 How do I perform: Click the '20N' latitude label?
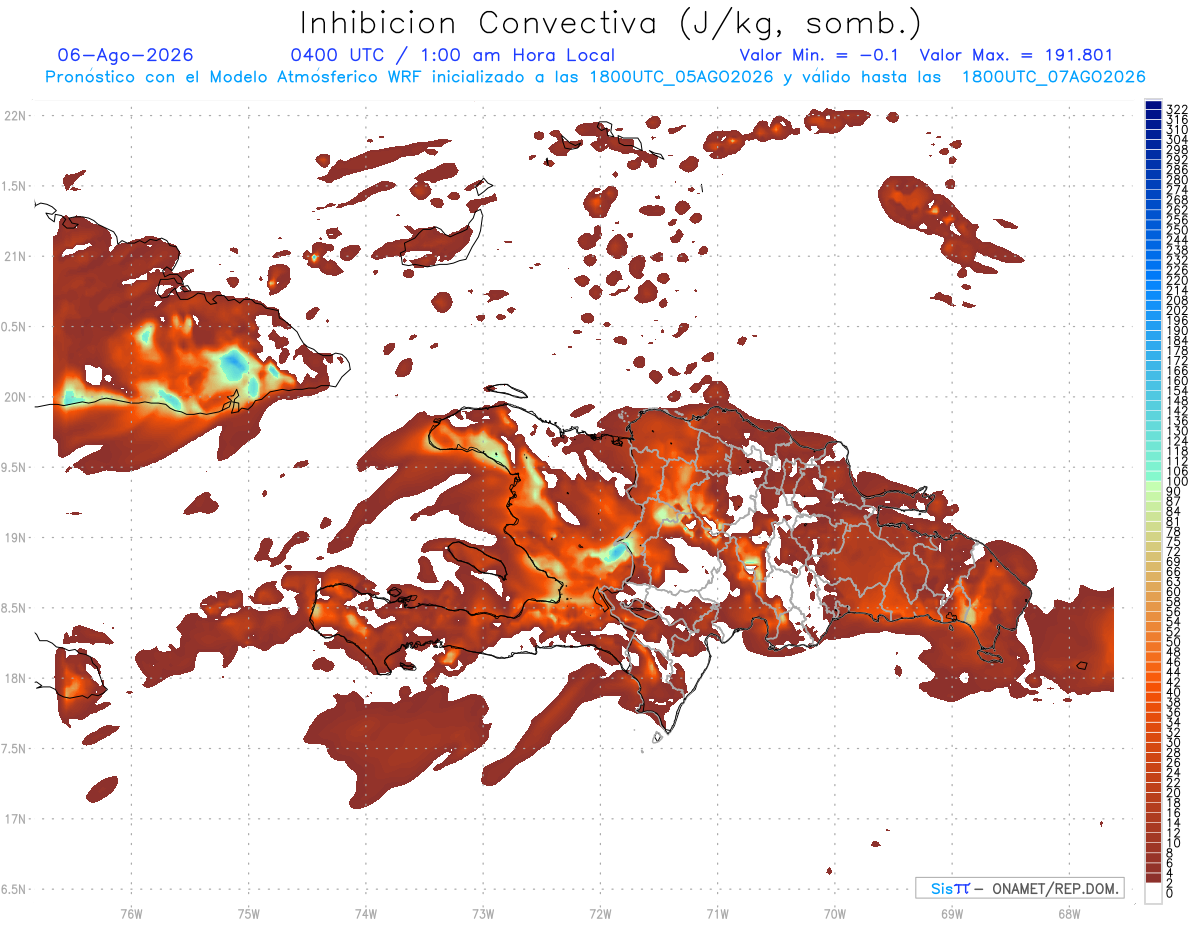click(x=16, y=397)
